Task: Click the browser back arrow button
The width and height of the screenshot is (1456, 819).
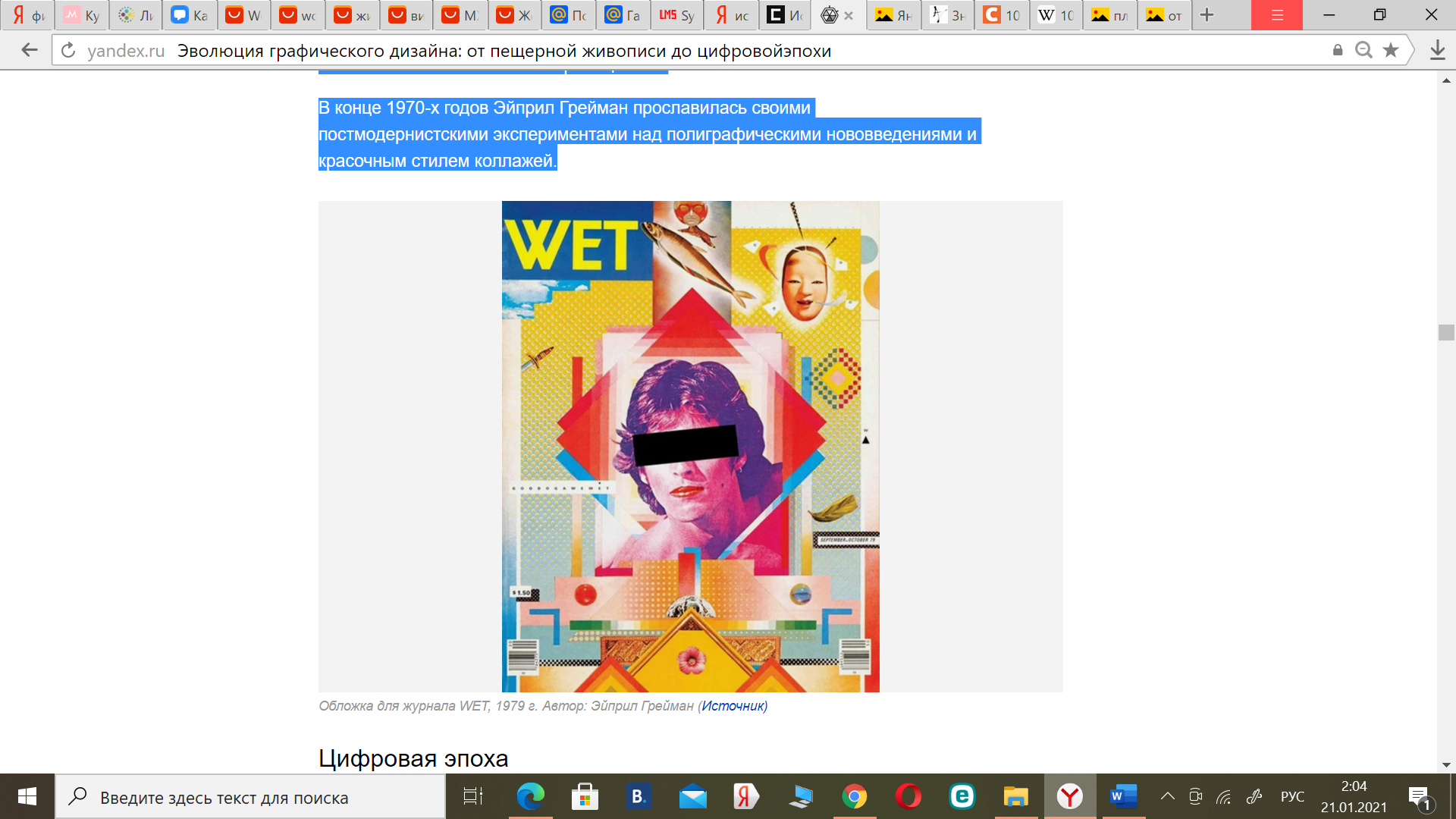Action: click(29, 50)
